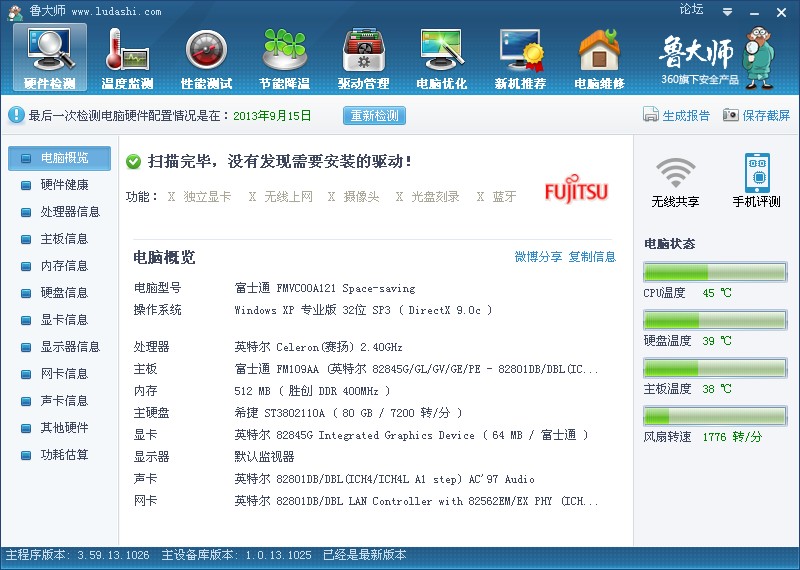This screenshot has height=570, width=800.
Task: Click the 光盘刻录 feature indicator
Action: point(428,196)
